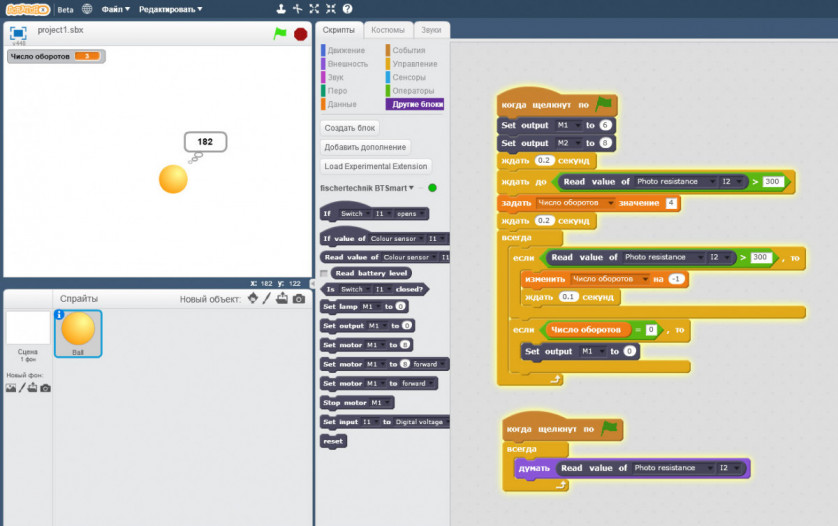Image resolution: width=838 pixels, height=526 pixels.
Task: Select the Операторы block category
Action: 415,91
